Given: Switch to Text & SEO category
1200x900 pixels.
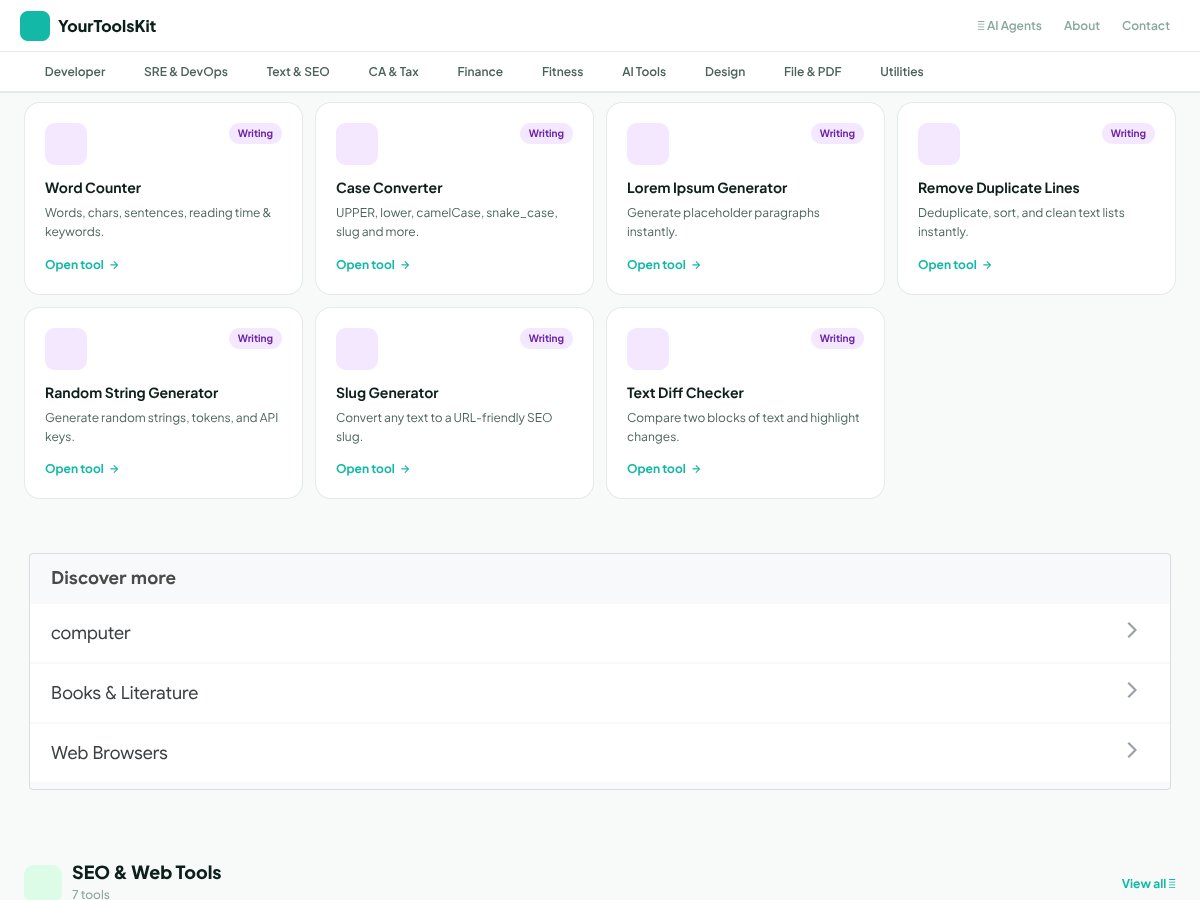Looking at the screenshot, I should [x=298, y=72].
